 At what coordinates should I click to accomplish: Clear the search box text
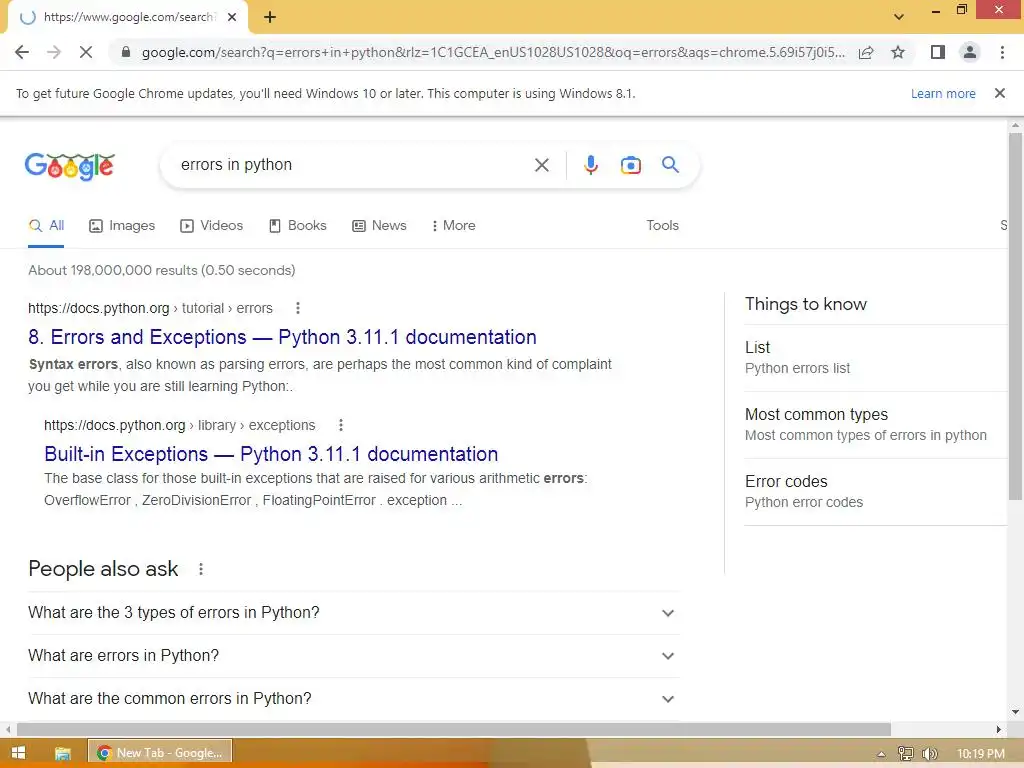click(x=541, y=165)
